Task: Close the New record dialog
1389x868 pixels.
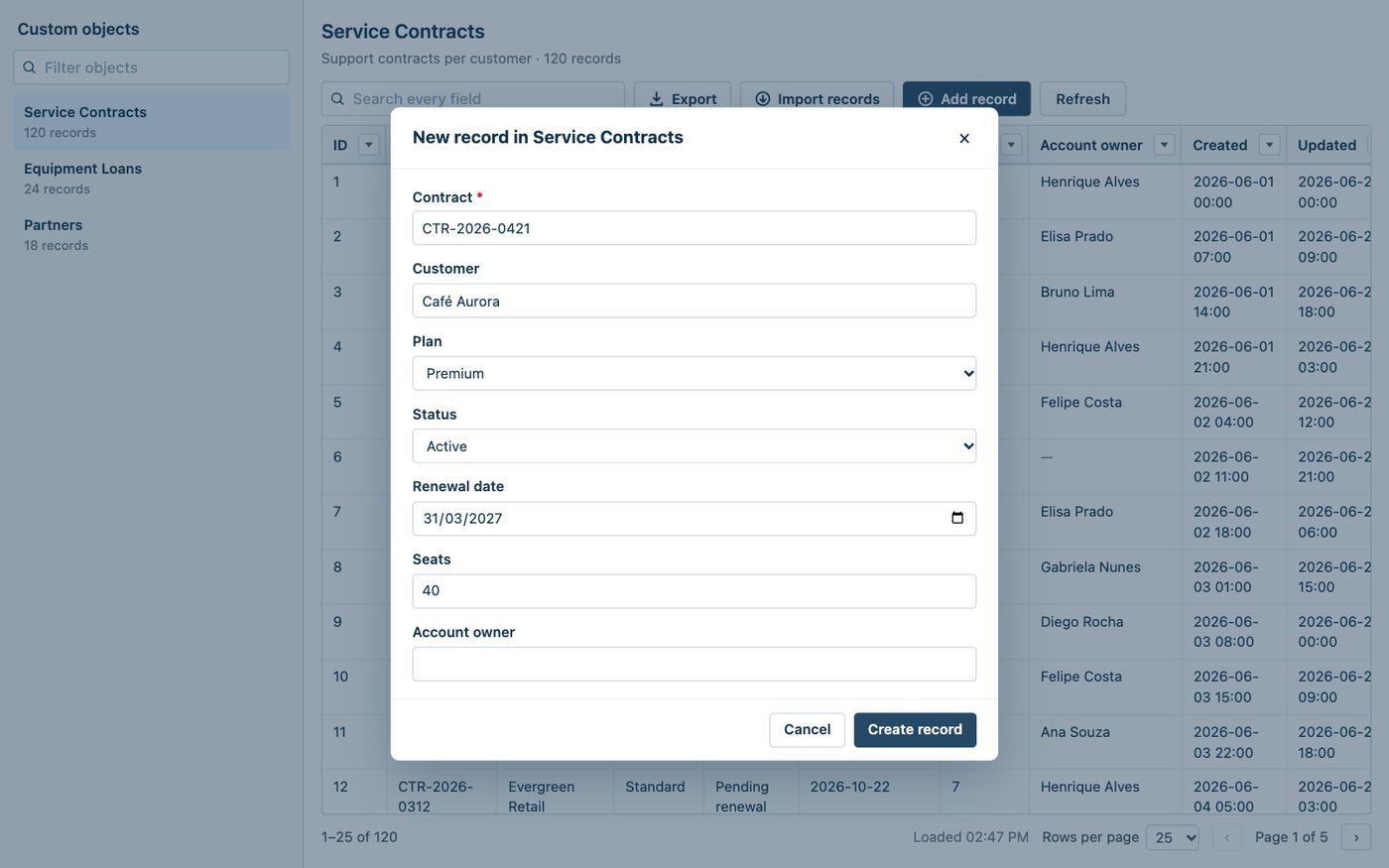Action: [964, 138]
